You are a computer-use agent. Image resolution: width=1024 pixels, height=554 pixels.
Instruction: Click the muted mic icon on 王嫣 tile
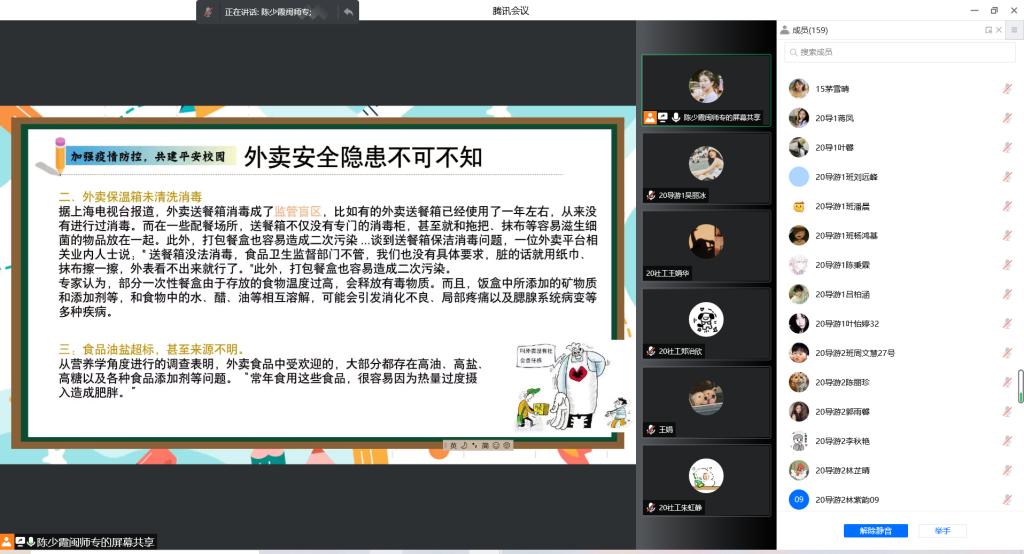651,429
